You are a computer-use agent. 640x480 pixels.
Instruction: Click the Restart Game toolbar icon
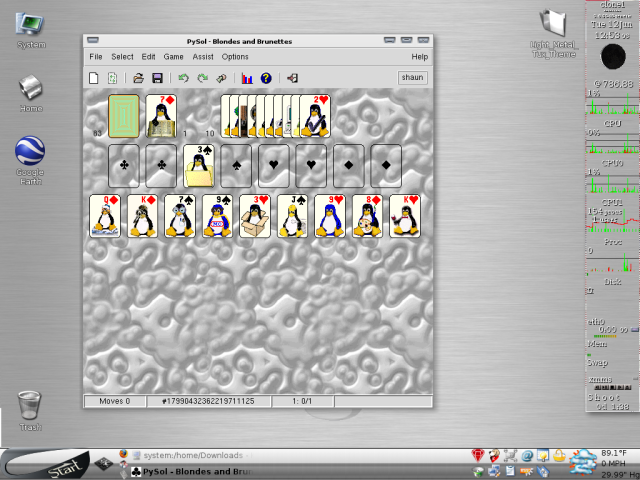click(112, 78)
